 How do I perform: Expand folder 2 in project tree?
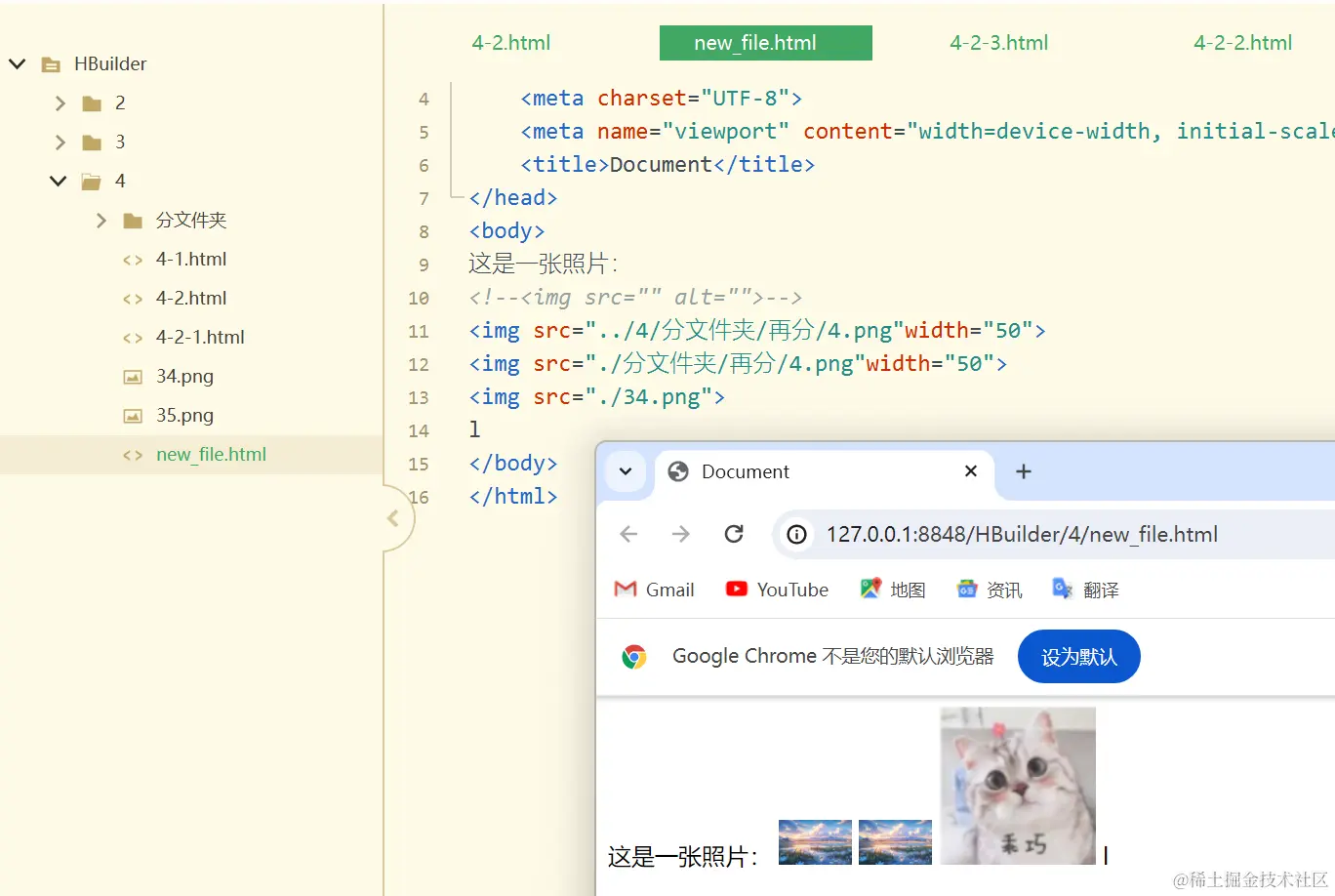point(60,103)
